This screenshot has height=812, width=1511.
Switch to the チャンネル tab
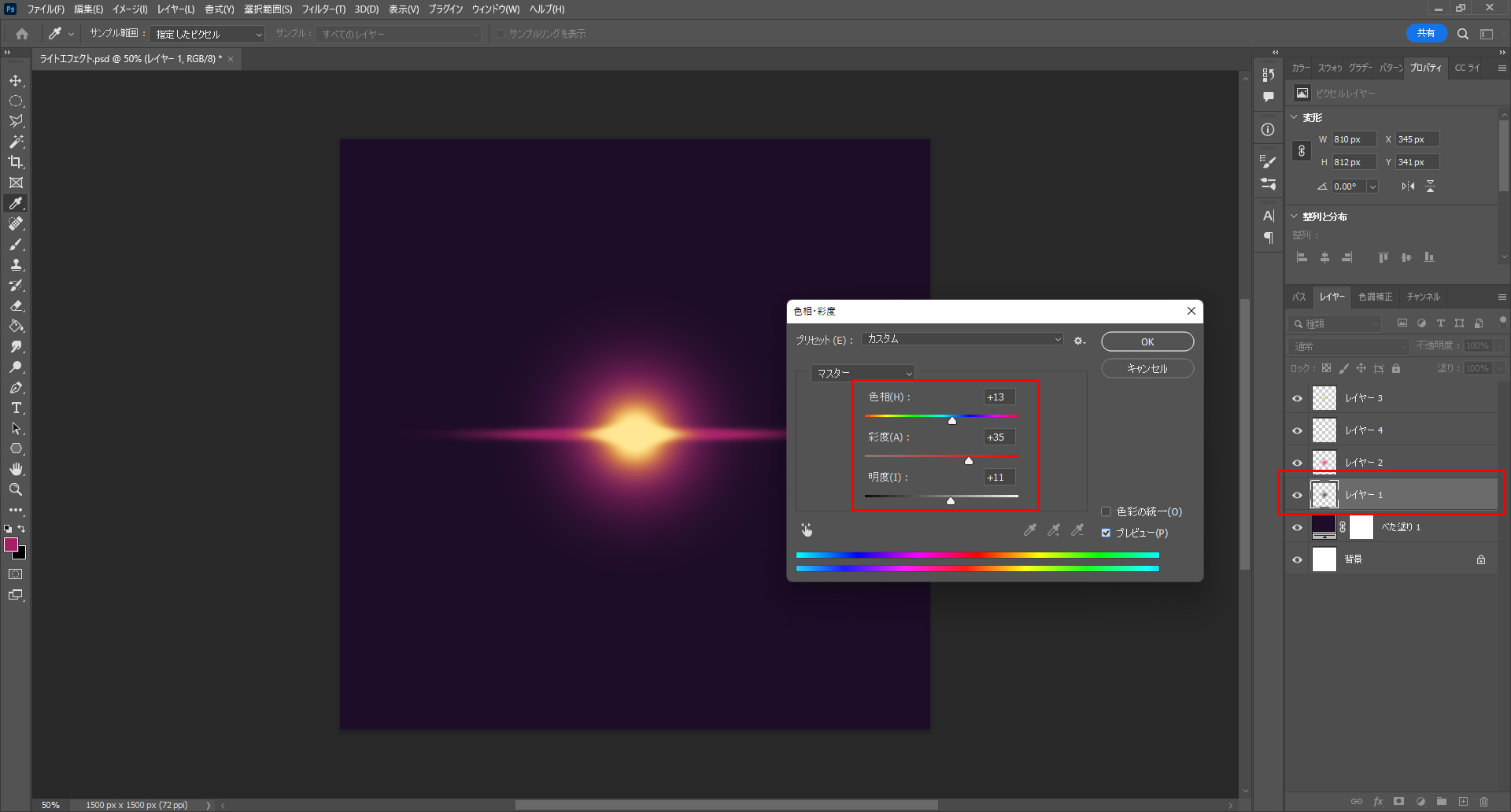1423,297
